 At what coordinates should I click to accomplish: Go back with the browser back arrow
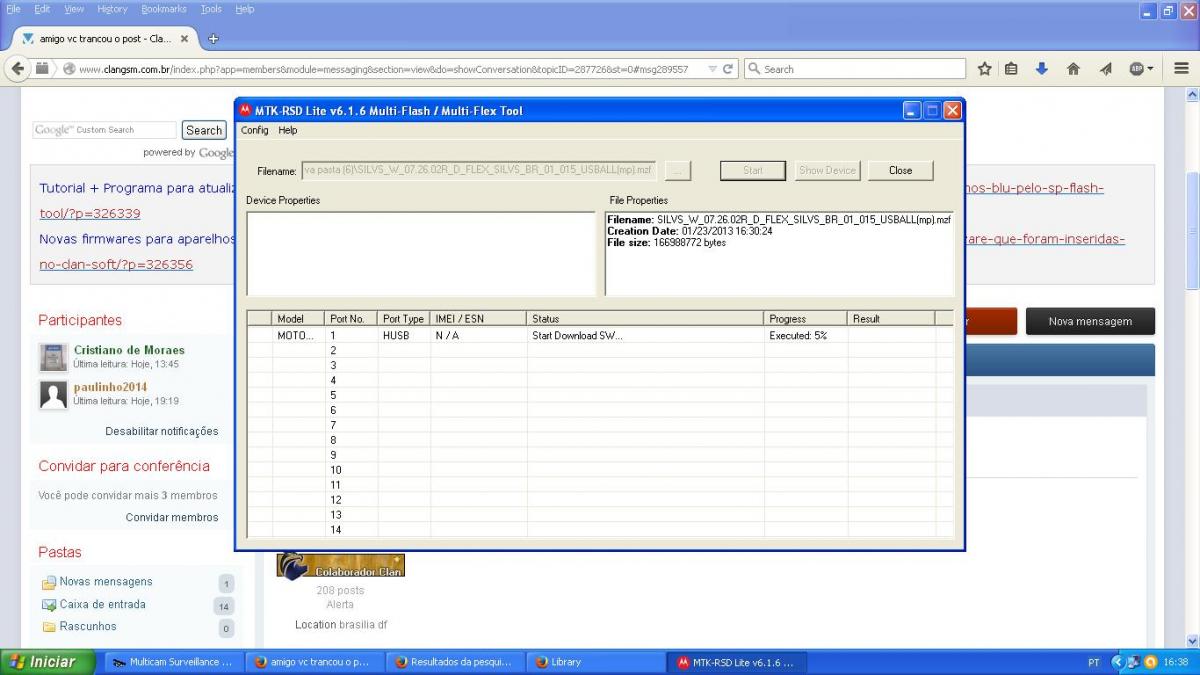point(17,69)
